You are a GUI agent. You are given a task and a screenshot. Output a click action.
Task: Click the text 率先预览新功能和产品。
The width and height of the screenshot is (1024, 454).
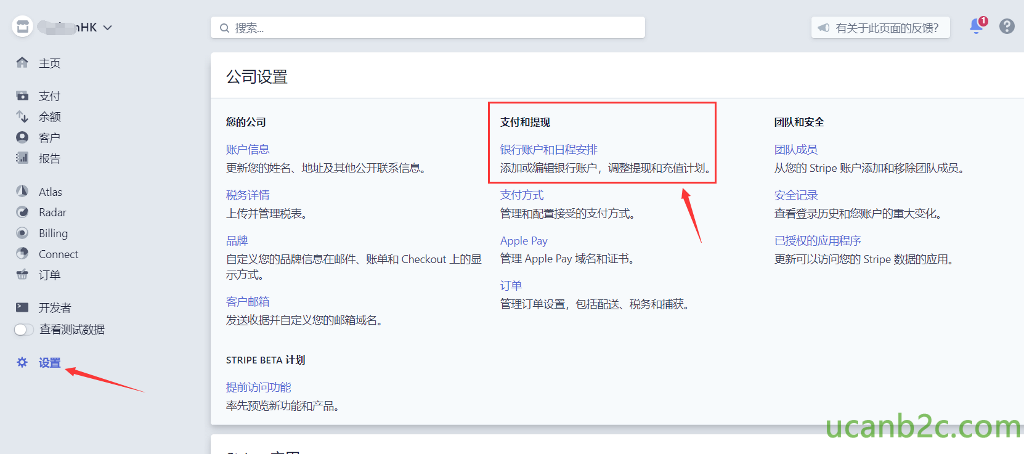coord(283,406)
